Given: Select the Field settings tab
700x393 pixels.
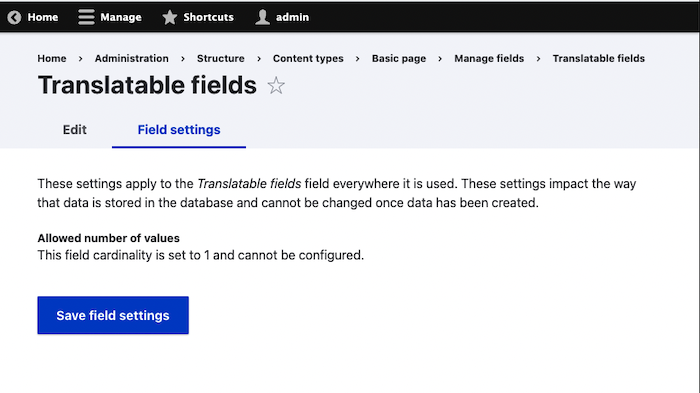Looking at the screenshot, I should [179, 130].
